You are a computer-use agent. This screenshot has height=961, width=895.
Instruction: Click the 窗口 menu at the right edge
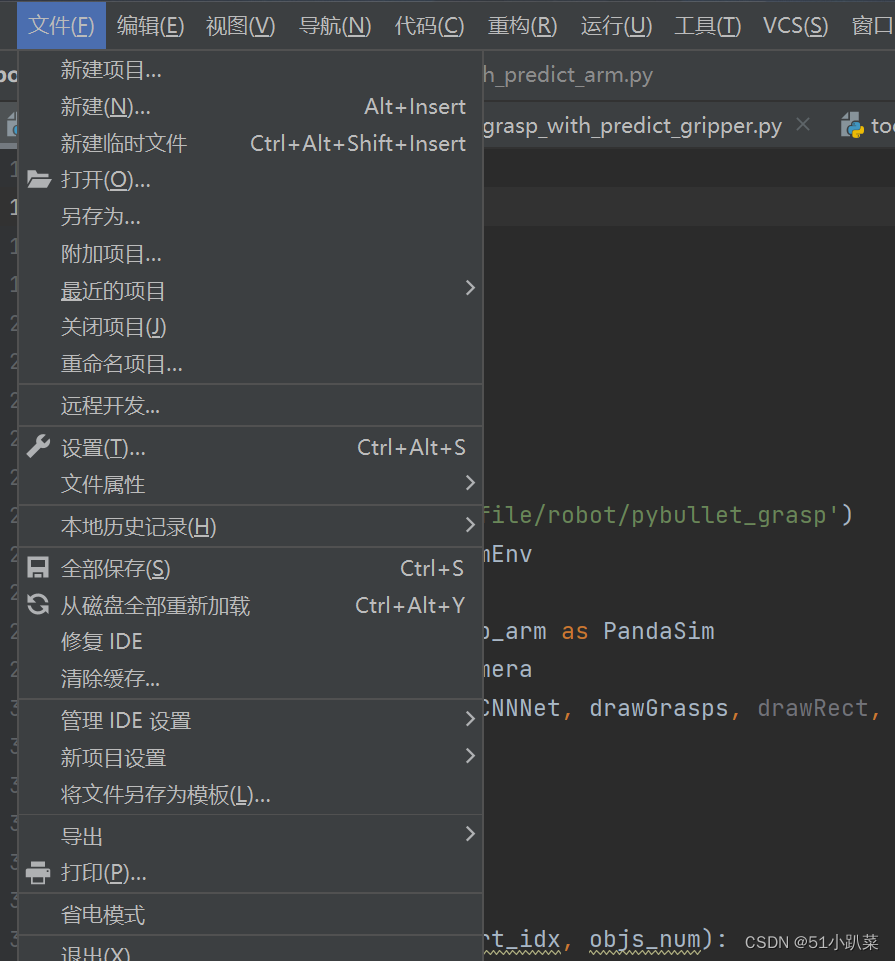point(873,25)
